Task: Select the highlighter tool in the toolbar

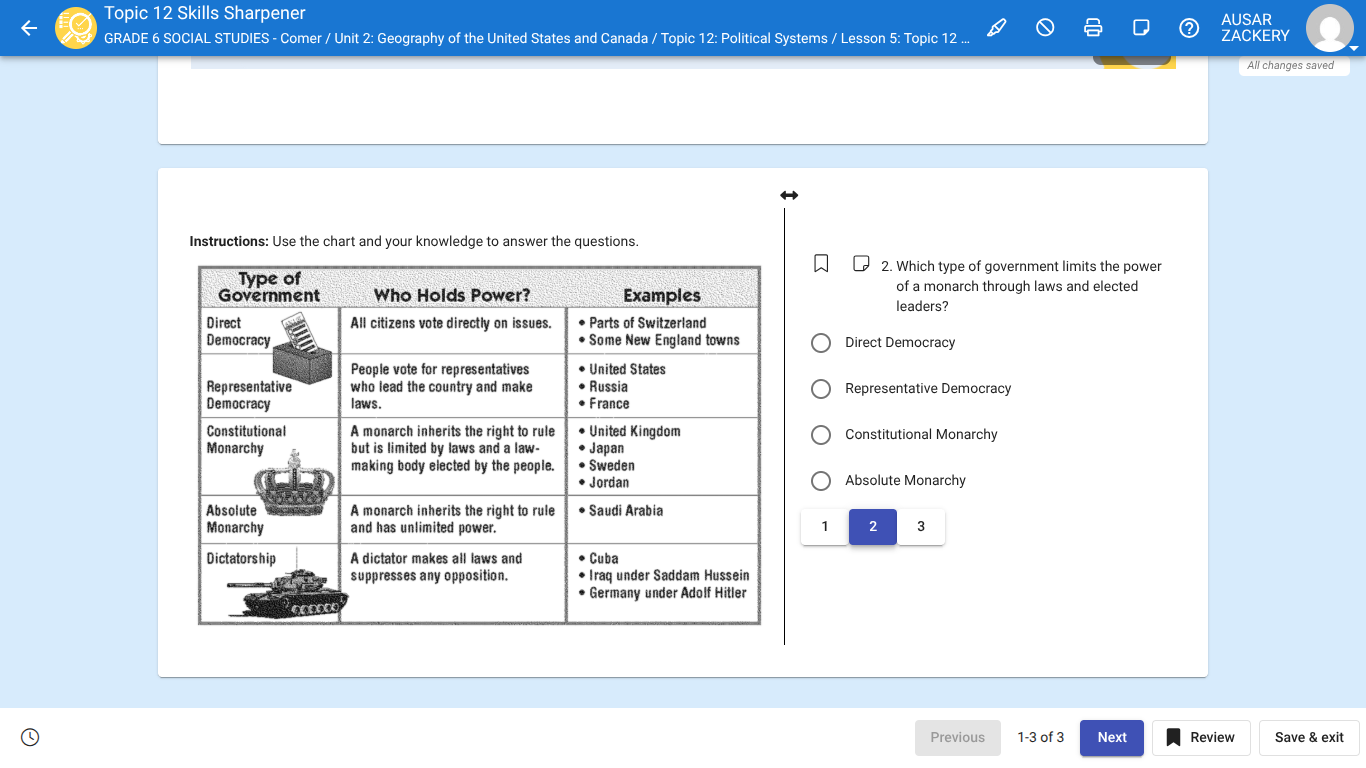Action: tap(996, 27)
